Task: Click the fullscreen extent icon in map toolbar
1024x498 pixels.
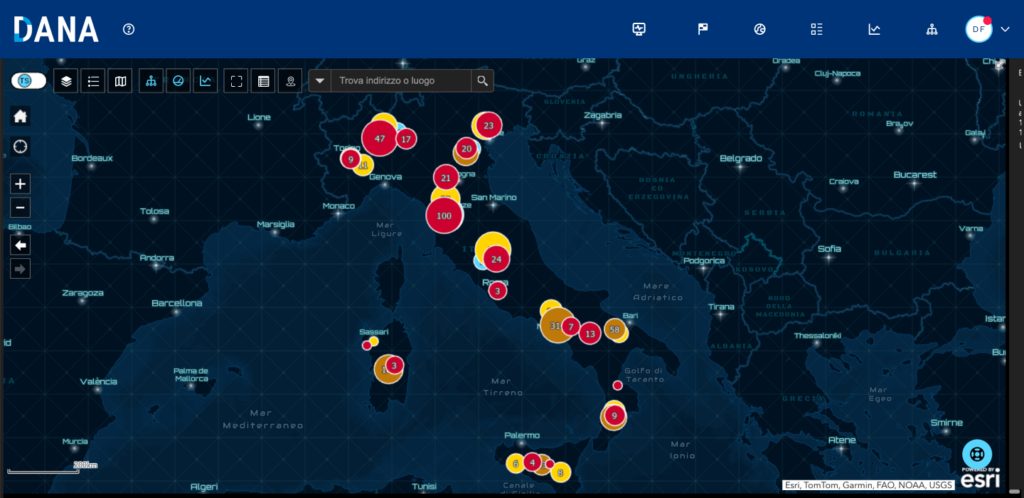Action: [236, 81]
